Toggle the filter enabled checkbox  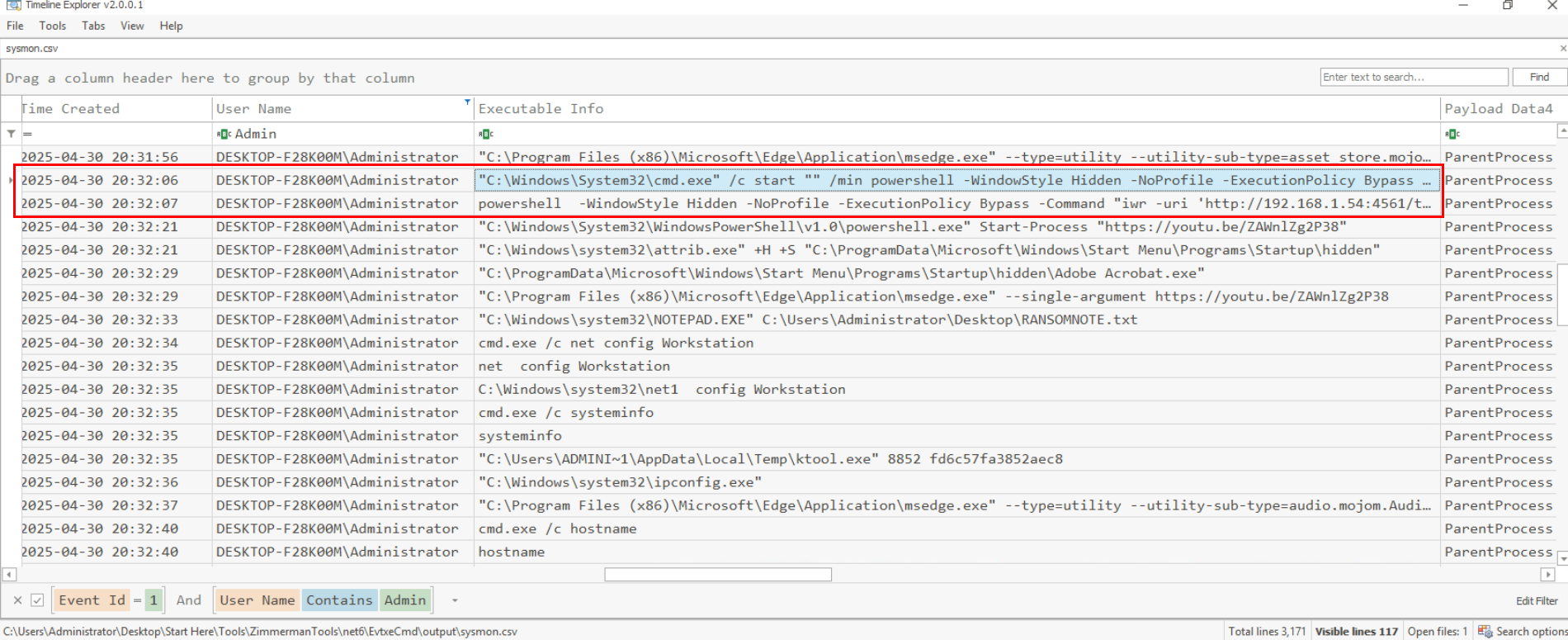click(37, 600)
